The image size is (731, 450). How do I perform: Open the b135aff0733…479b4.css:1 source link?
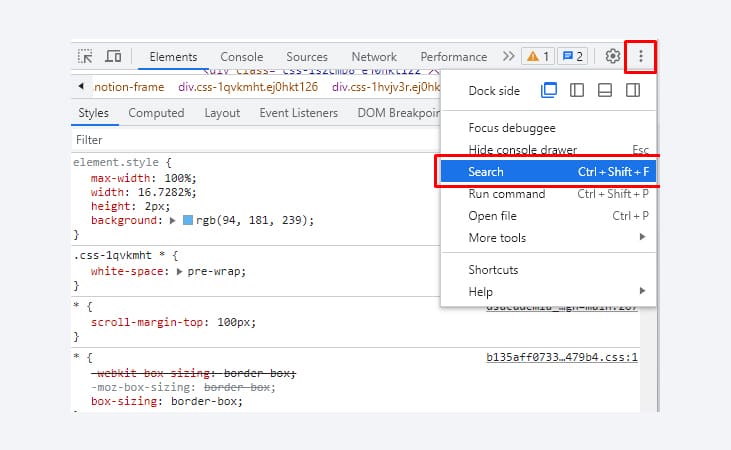click(562, 357)
